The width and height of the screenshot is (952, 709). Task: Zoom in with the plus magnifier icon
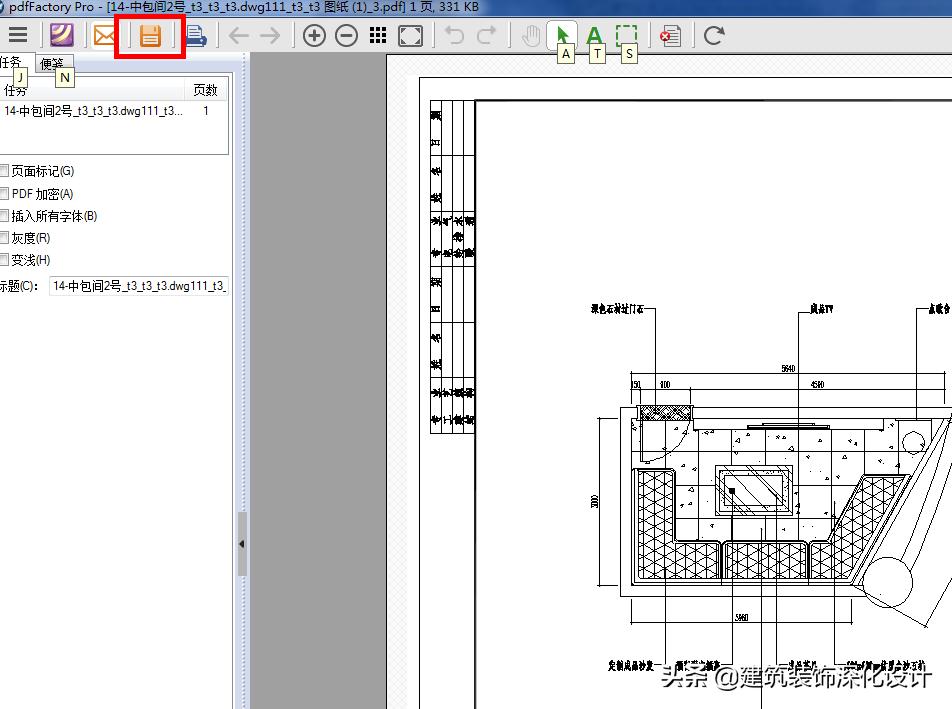[314, 37]
